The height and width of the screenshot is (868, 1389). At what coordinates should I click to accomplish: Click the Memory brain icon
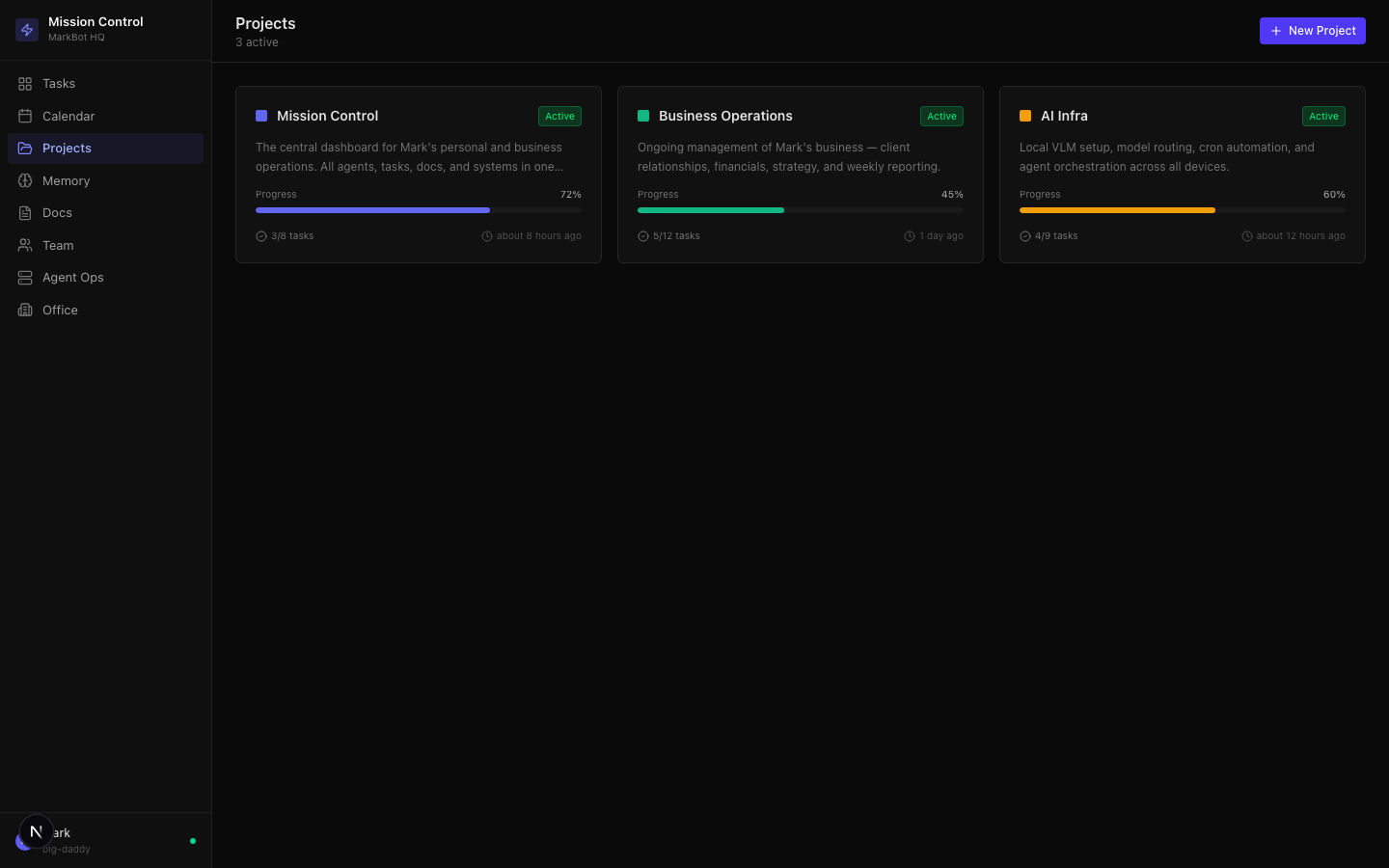click(x=25, y=180)
